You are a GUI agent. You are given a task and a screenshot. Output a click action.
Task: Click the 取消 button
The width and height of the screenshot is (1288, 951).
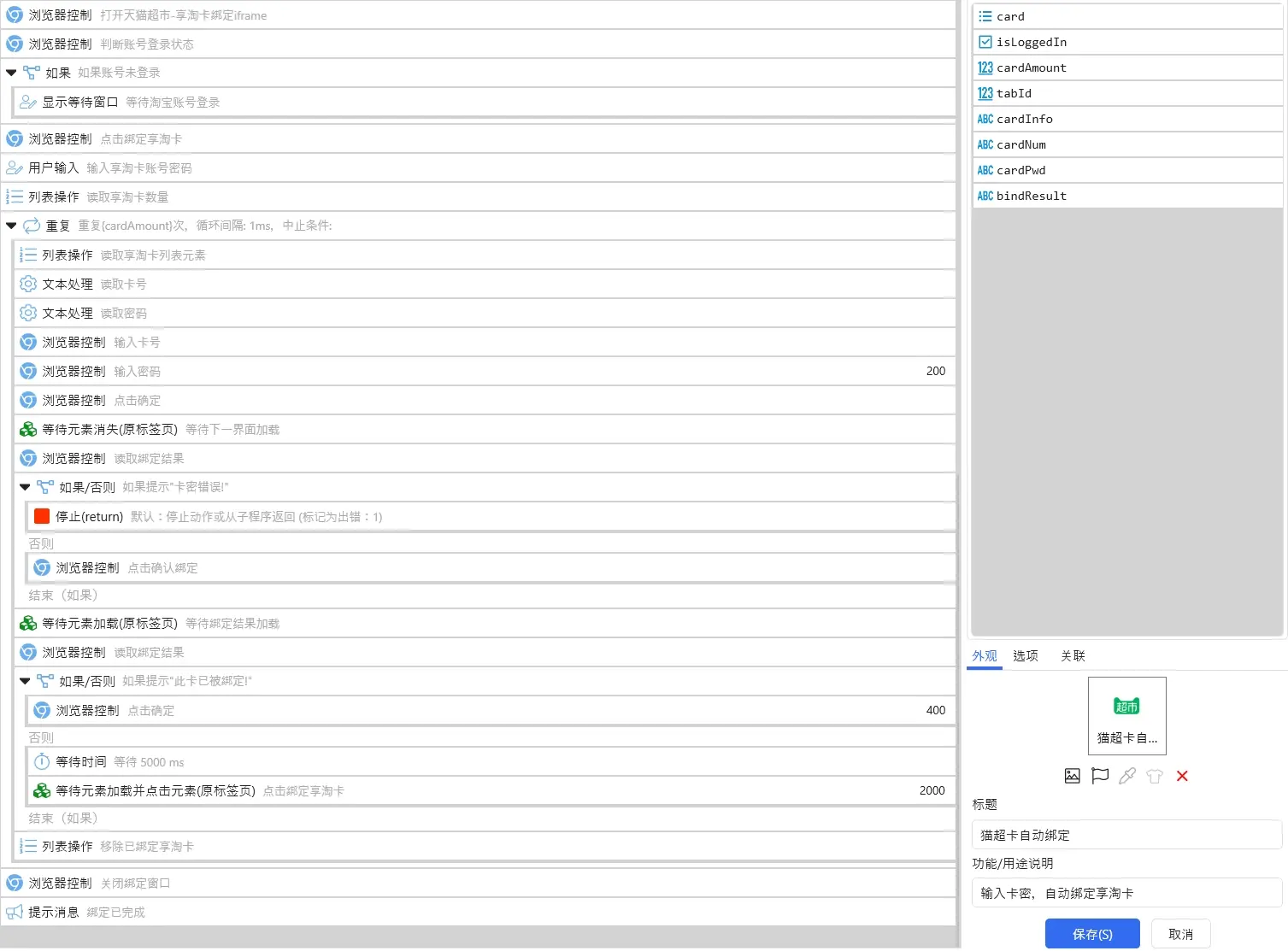(x=1180, y=934)
